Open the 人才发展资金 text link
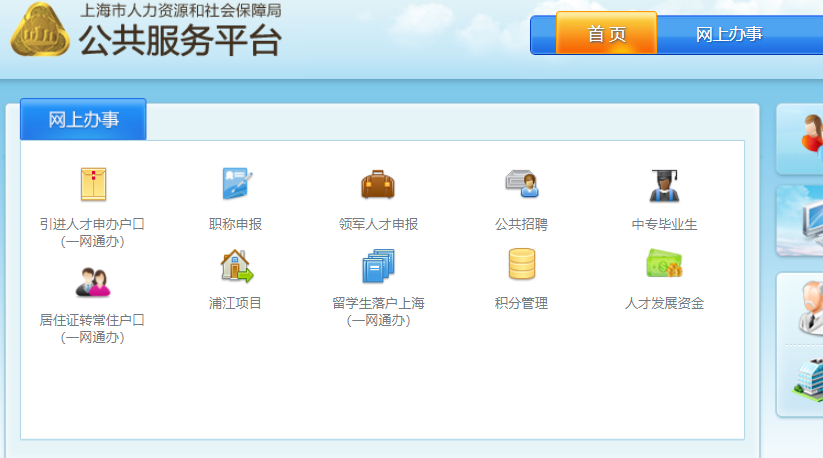 (x=664, y=303)
